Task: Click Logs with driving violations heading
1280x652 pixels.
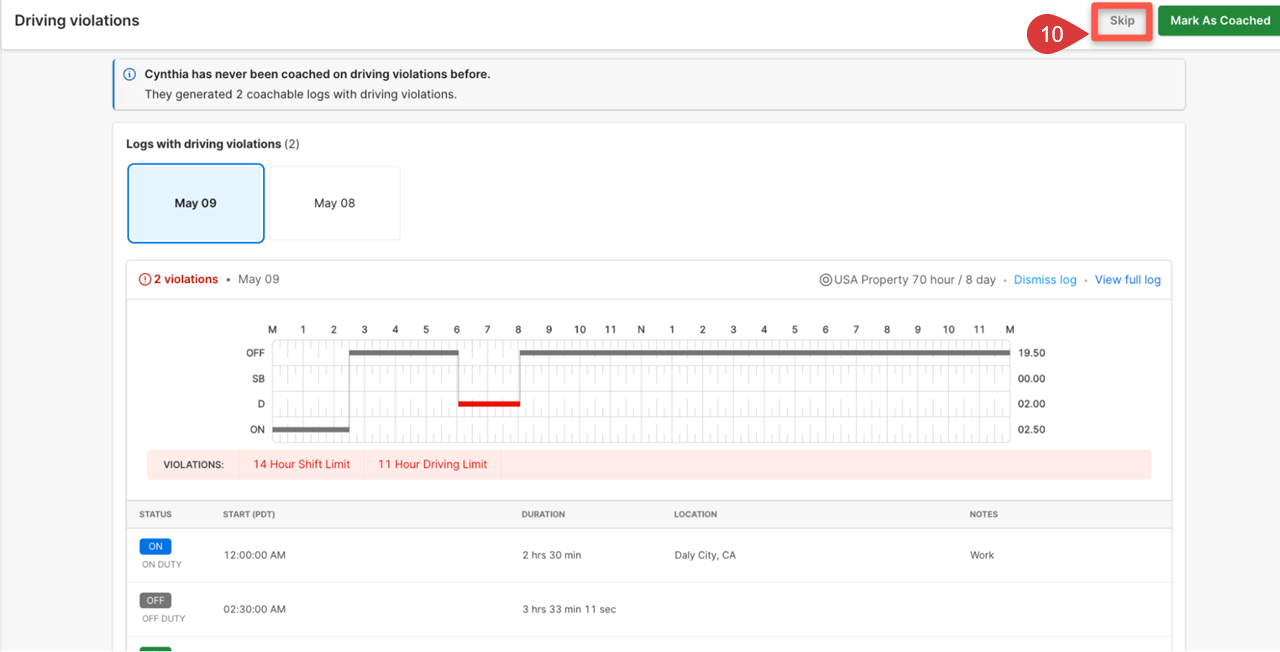Action: click(x=204, y=144)
